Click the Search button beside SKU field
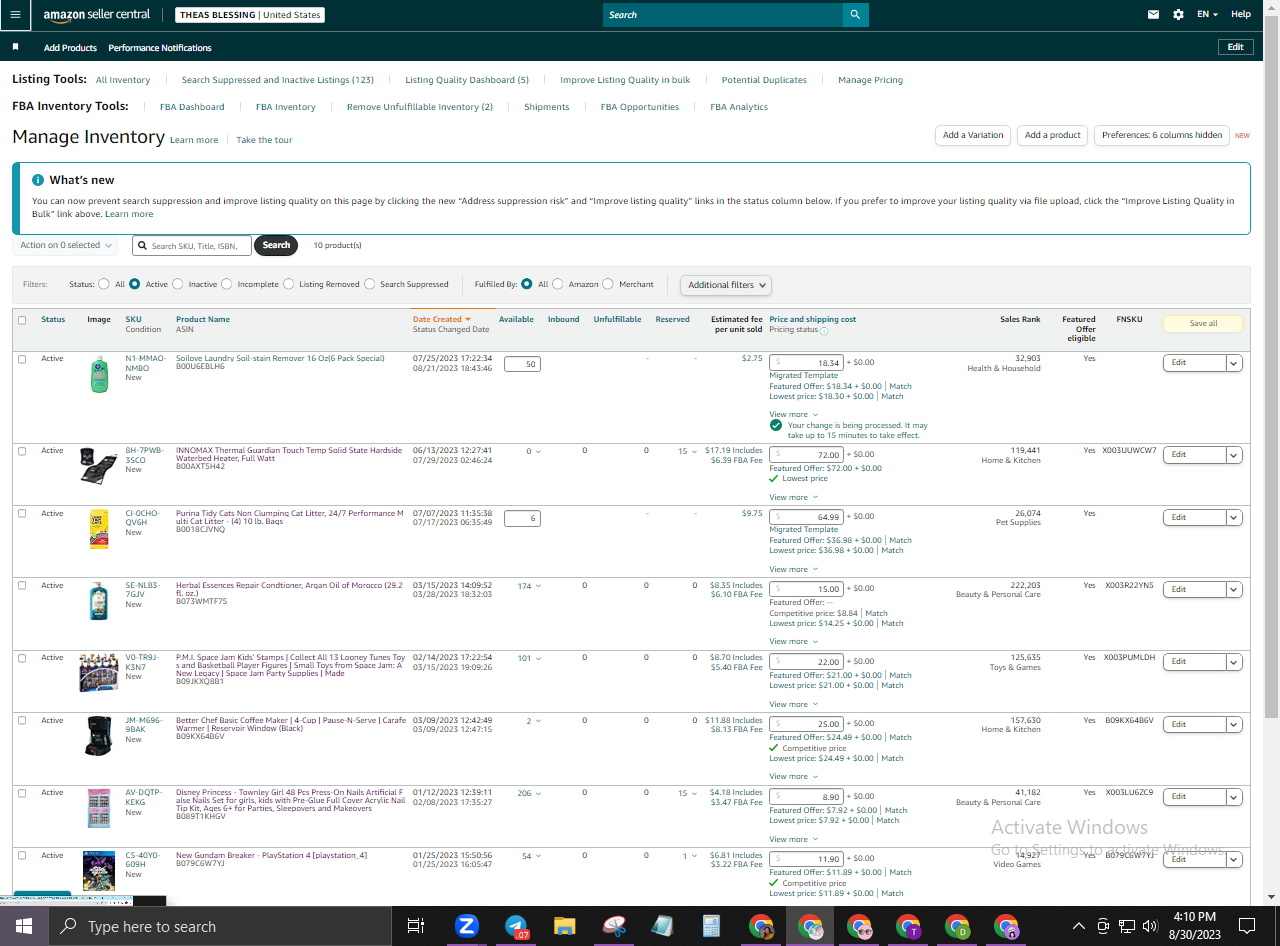Viewport: 1280px width, 946px height. [277, 245]
